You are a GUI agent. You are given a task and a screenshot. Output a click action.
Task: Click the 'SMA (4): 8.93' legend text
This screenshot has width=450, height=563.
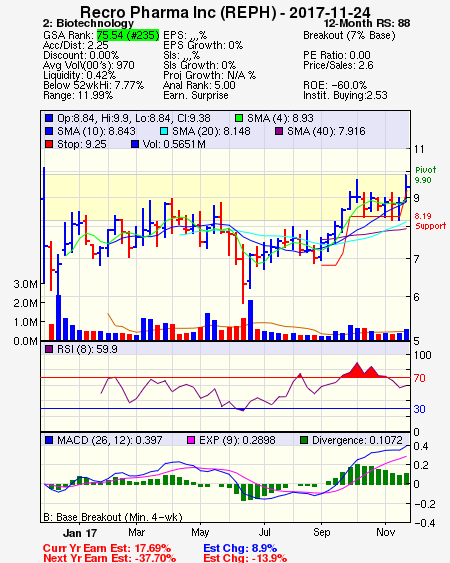280,118
